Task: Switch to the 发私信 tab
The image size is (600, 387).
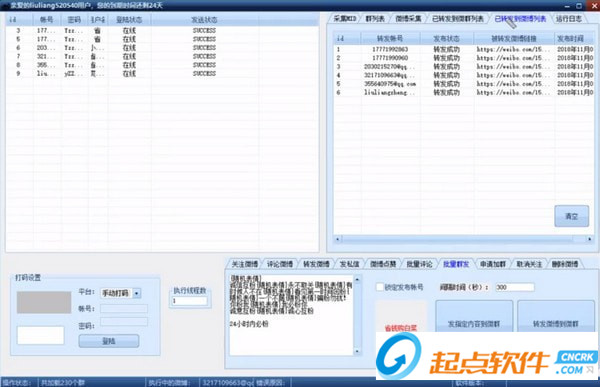Action: [350, 264]
